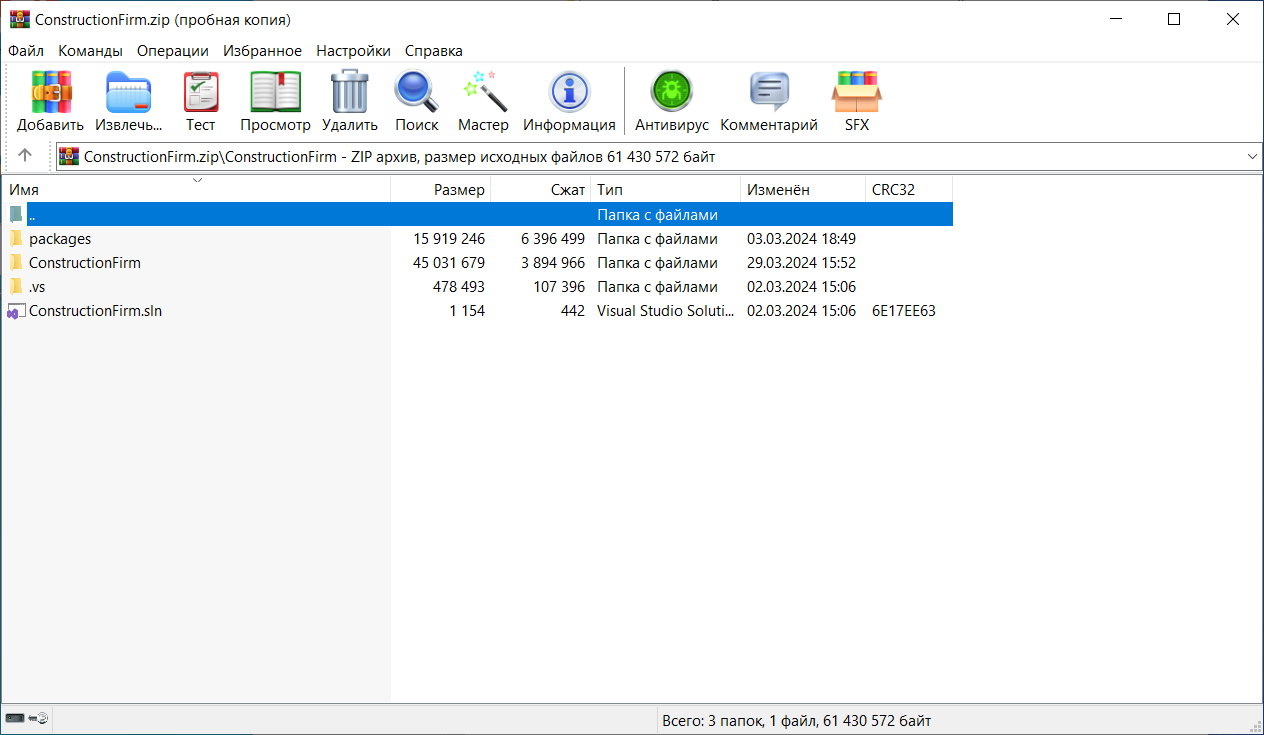Go up one folder level arrow
The image size is (1264, 735).
point(26,155)
